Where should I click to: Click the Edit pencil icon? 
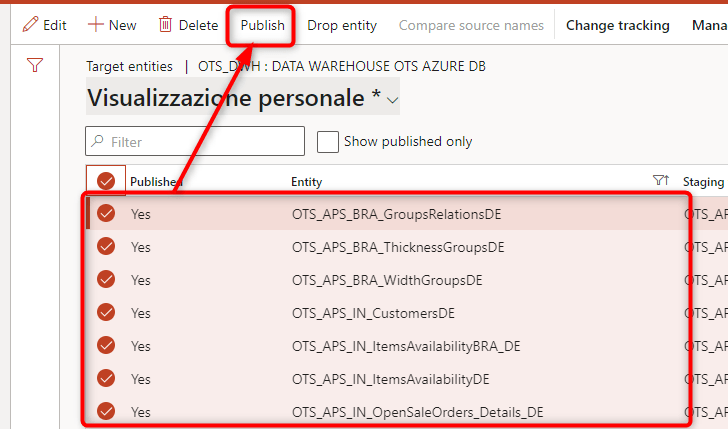(30, 25)
